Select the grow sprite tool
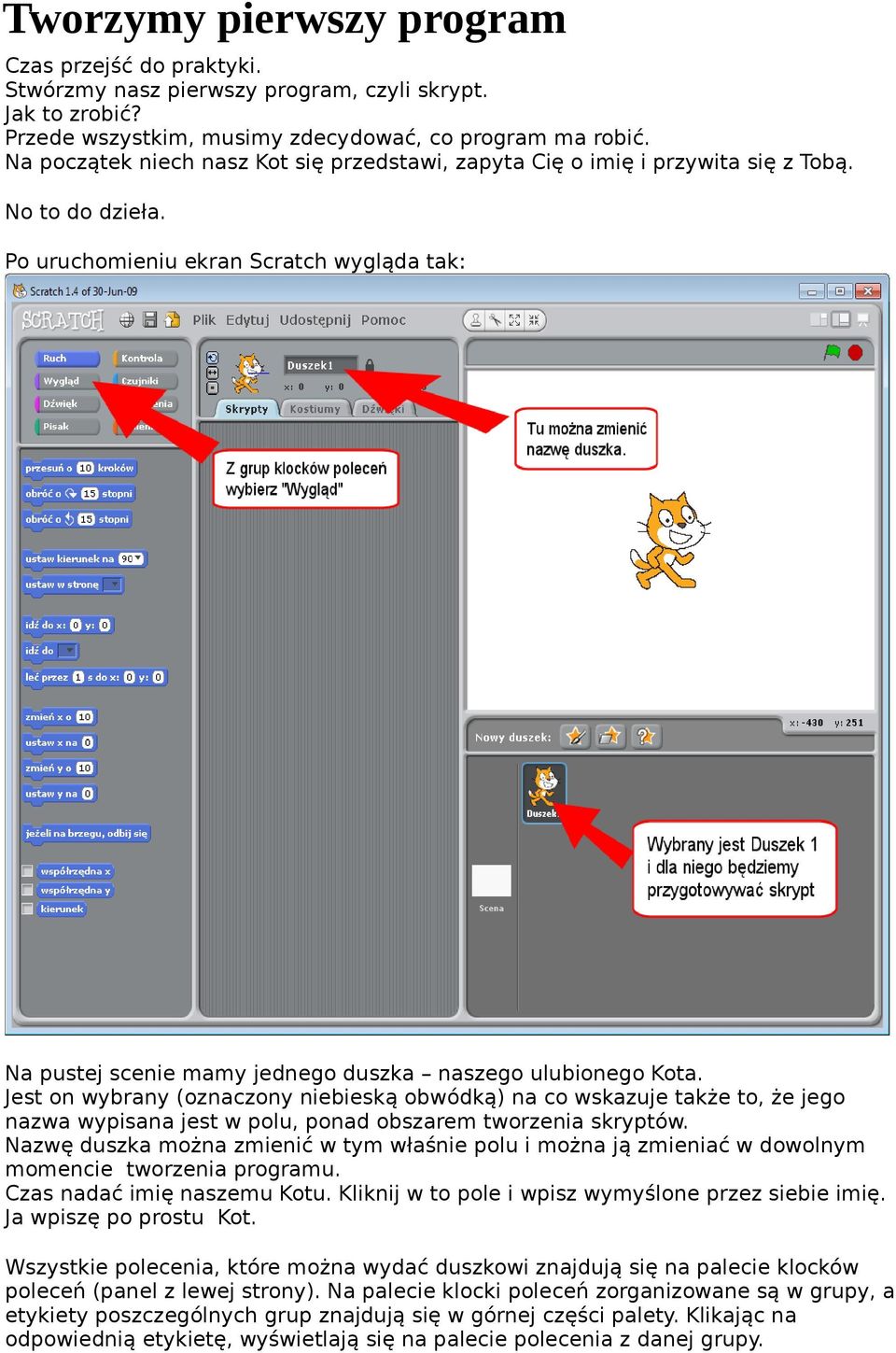Image resolution: width=896 pixels, height=1353 pixels. (x=514, y=320)
